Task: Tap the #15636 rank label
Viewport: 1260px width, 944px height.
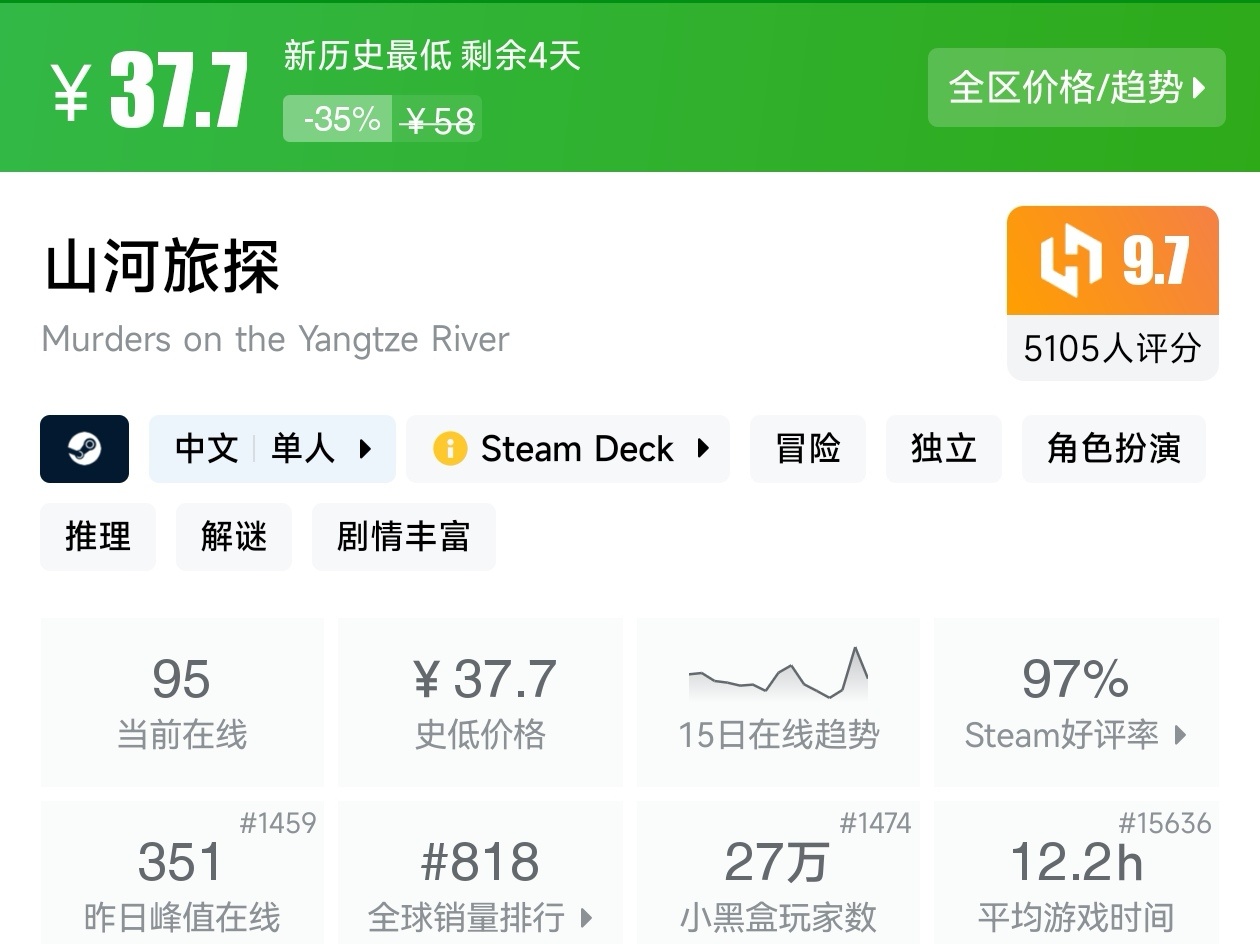Action: (1165, 823)
